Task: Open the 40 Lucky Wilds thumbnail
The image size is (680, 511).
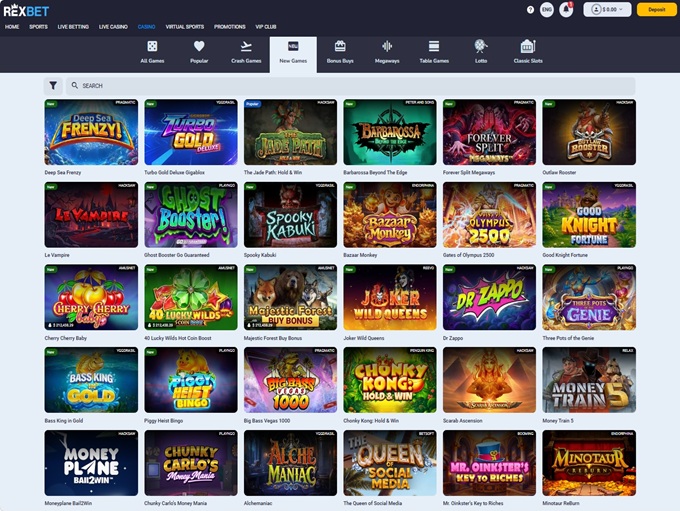Action: click(x=191, y=298)
